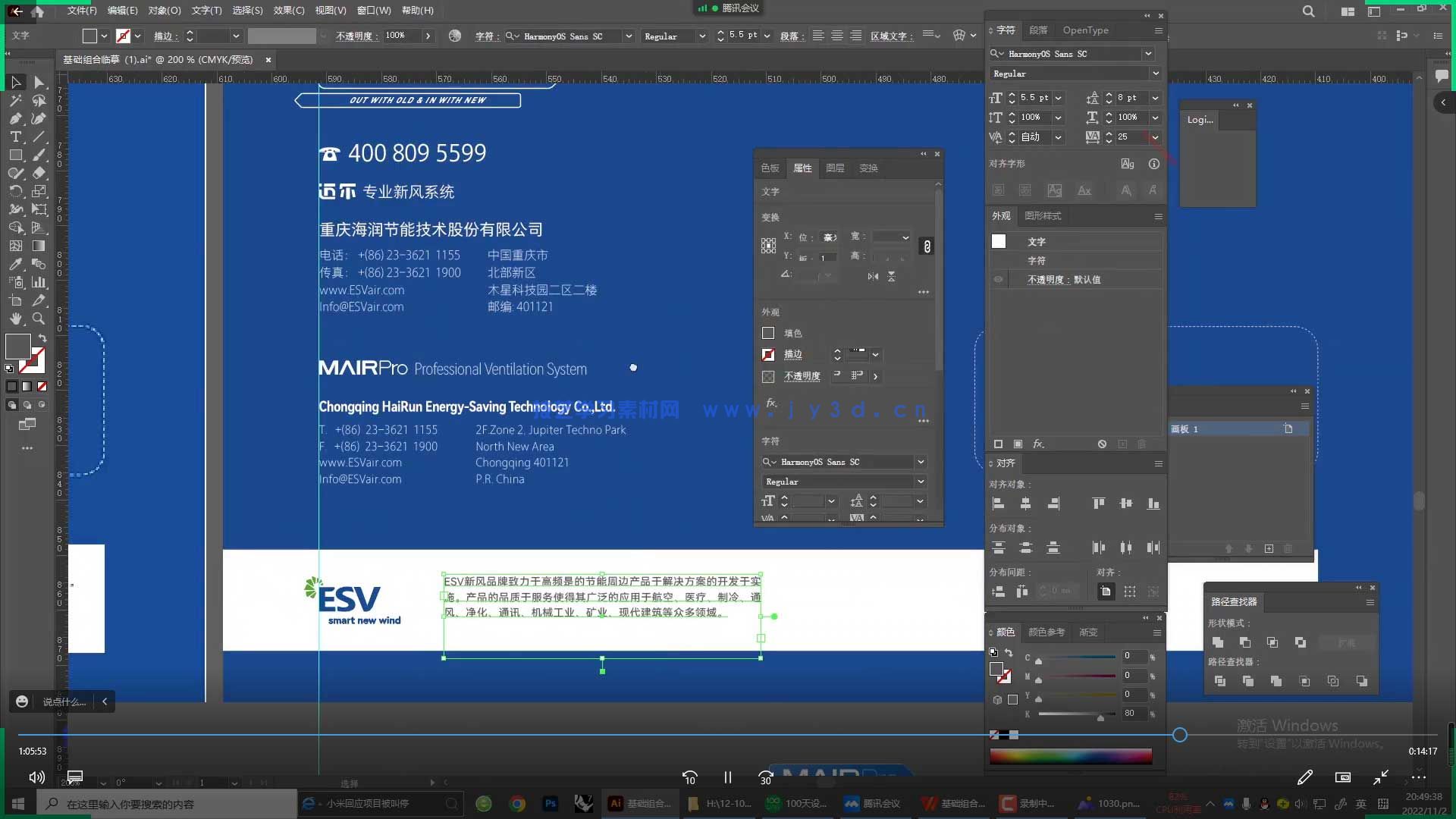Select the Hand tool
Image resolution: width=1456 pixels, height=819 pixels.
point(15,318)
